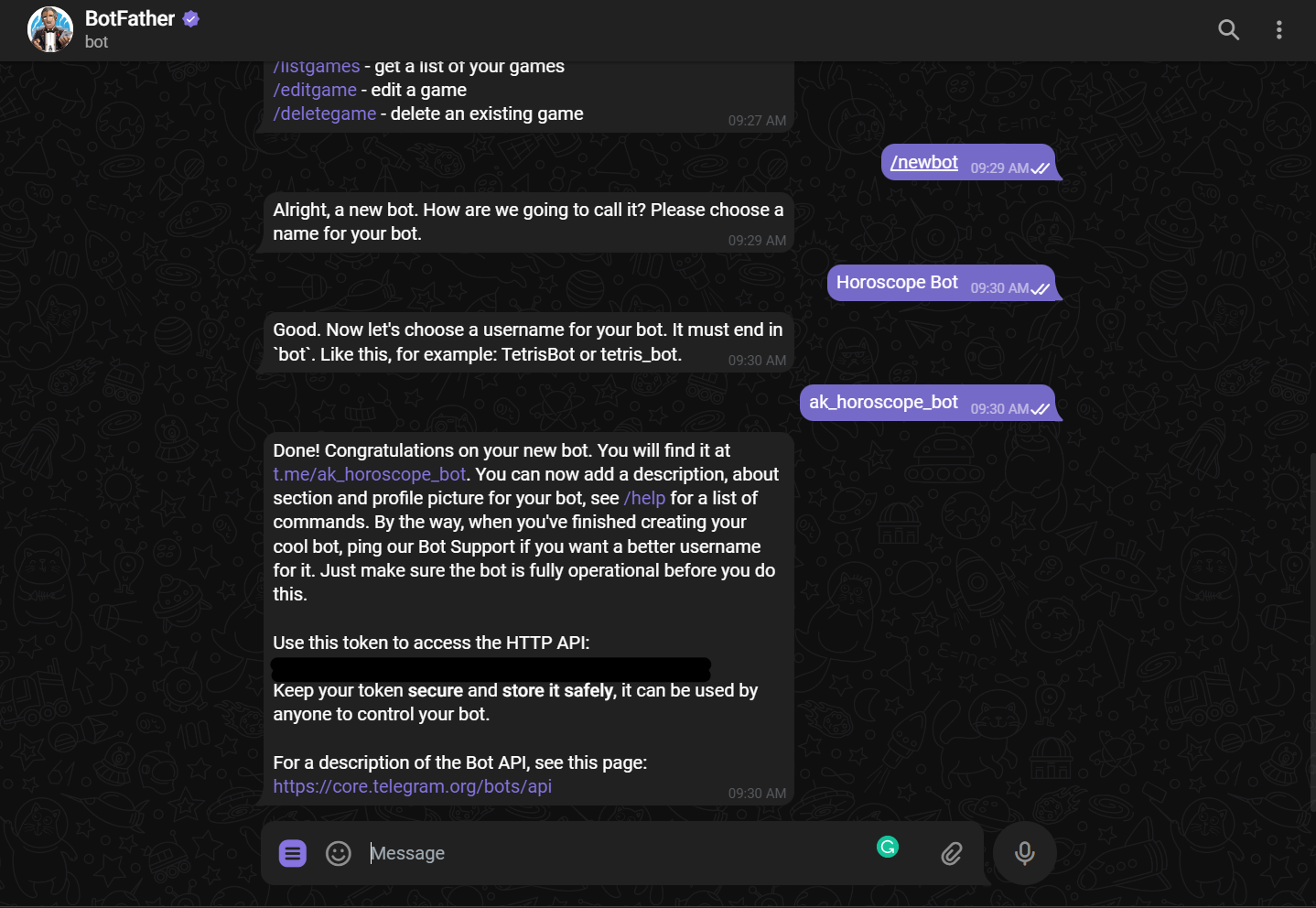The width and height of the screenshot is (1316, 908).
Task: Click the Grammarly icon in the message box
Action: click(x=887, y=848)
